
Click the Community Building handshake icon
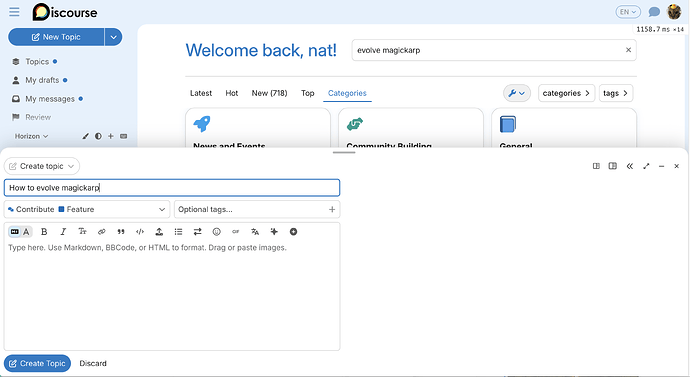tap(355, 124)
